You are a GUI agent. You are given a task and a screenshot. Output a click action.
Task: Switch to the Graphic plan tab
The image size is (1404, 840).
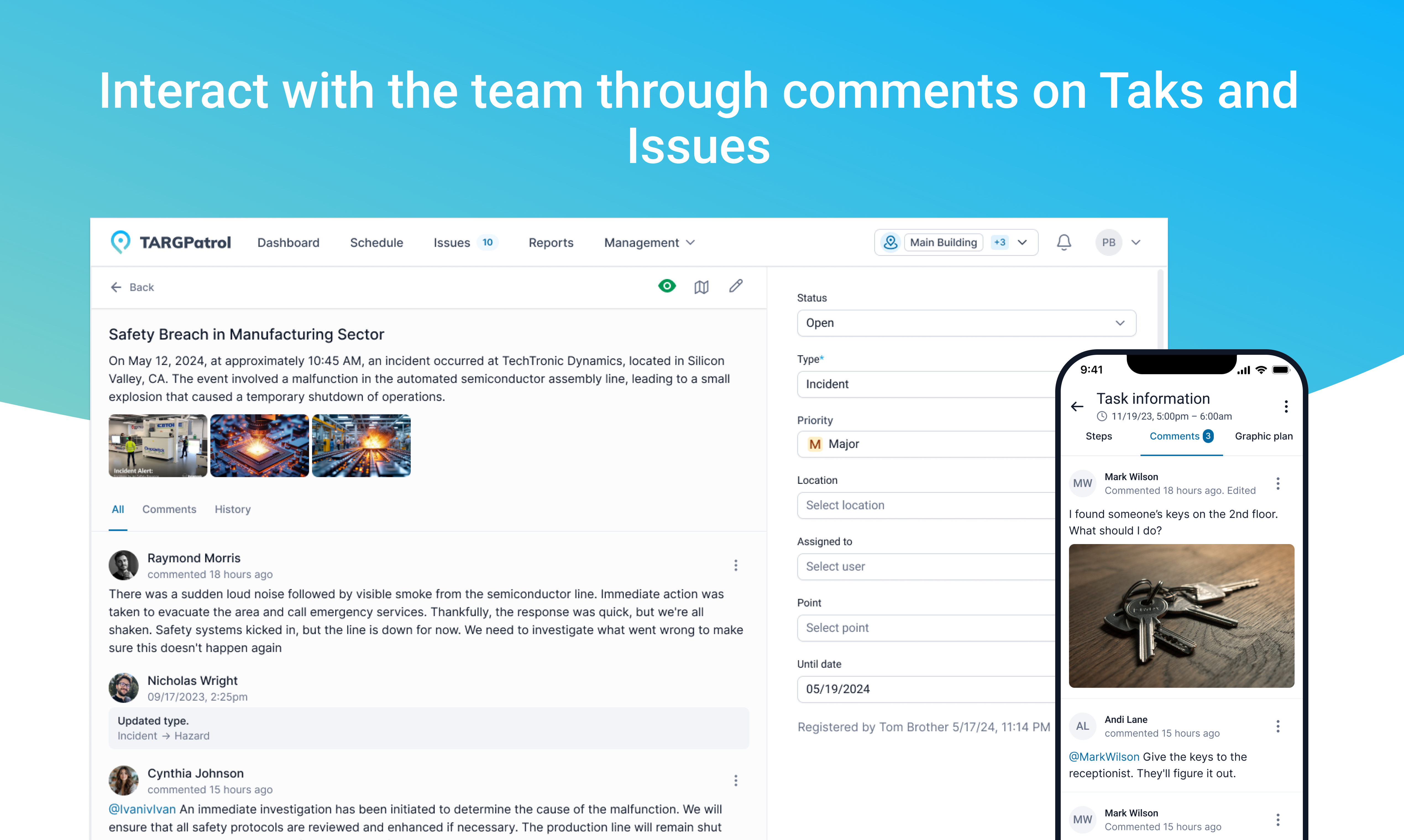(1264, 436)
